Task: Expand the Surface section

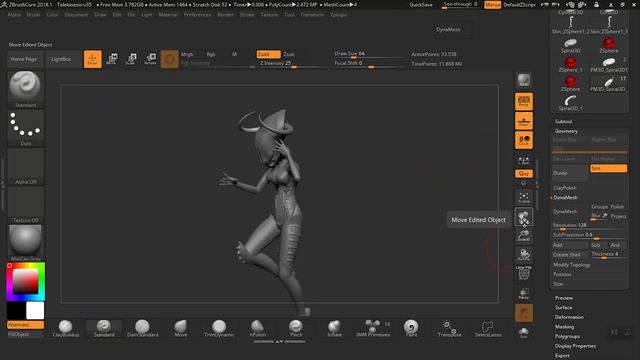Action: 563,307
